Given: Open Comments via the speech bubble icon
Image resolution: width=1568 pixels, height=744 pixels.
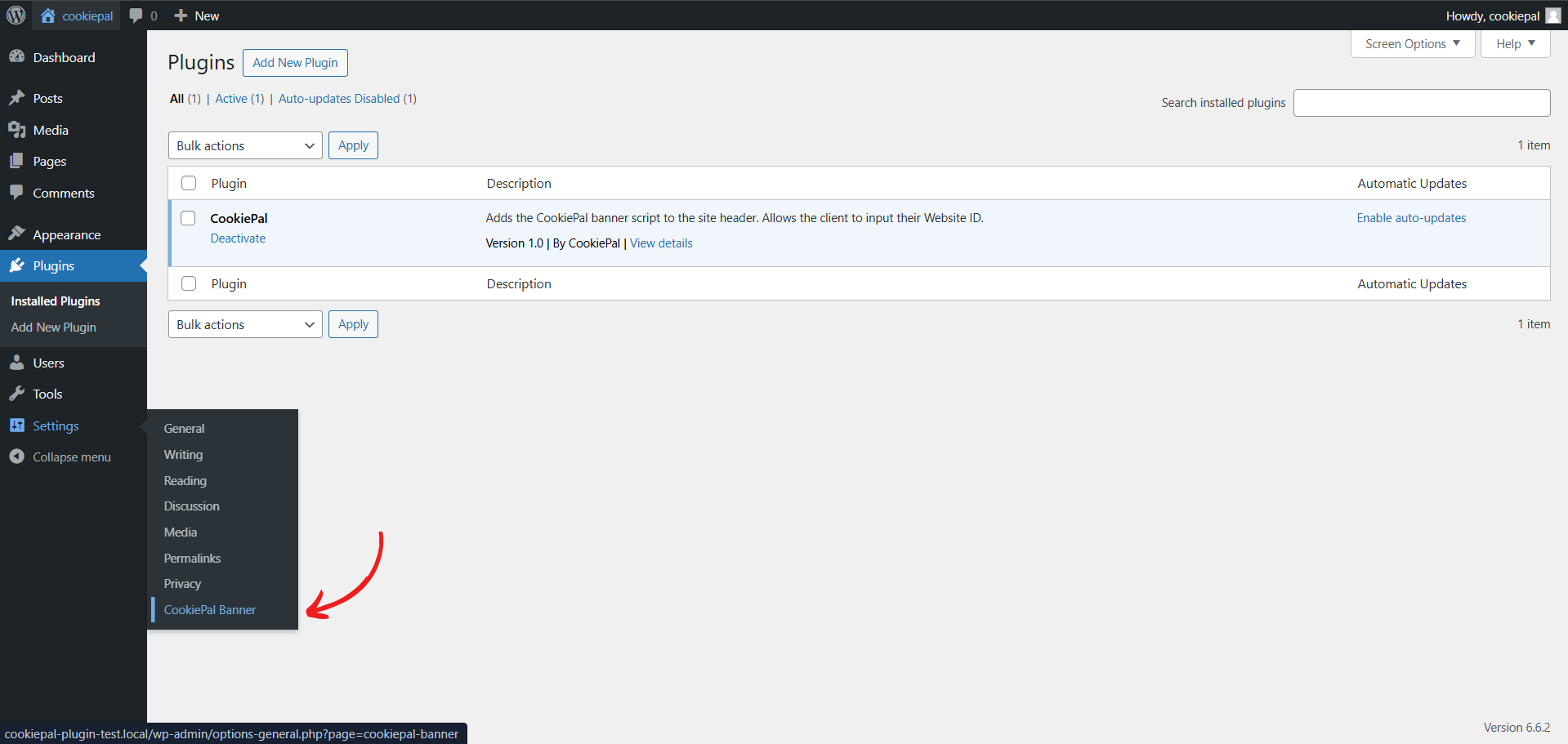Looking at the screenshot, I should (18, 193).
